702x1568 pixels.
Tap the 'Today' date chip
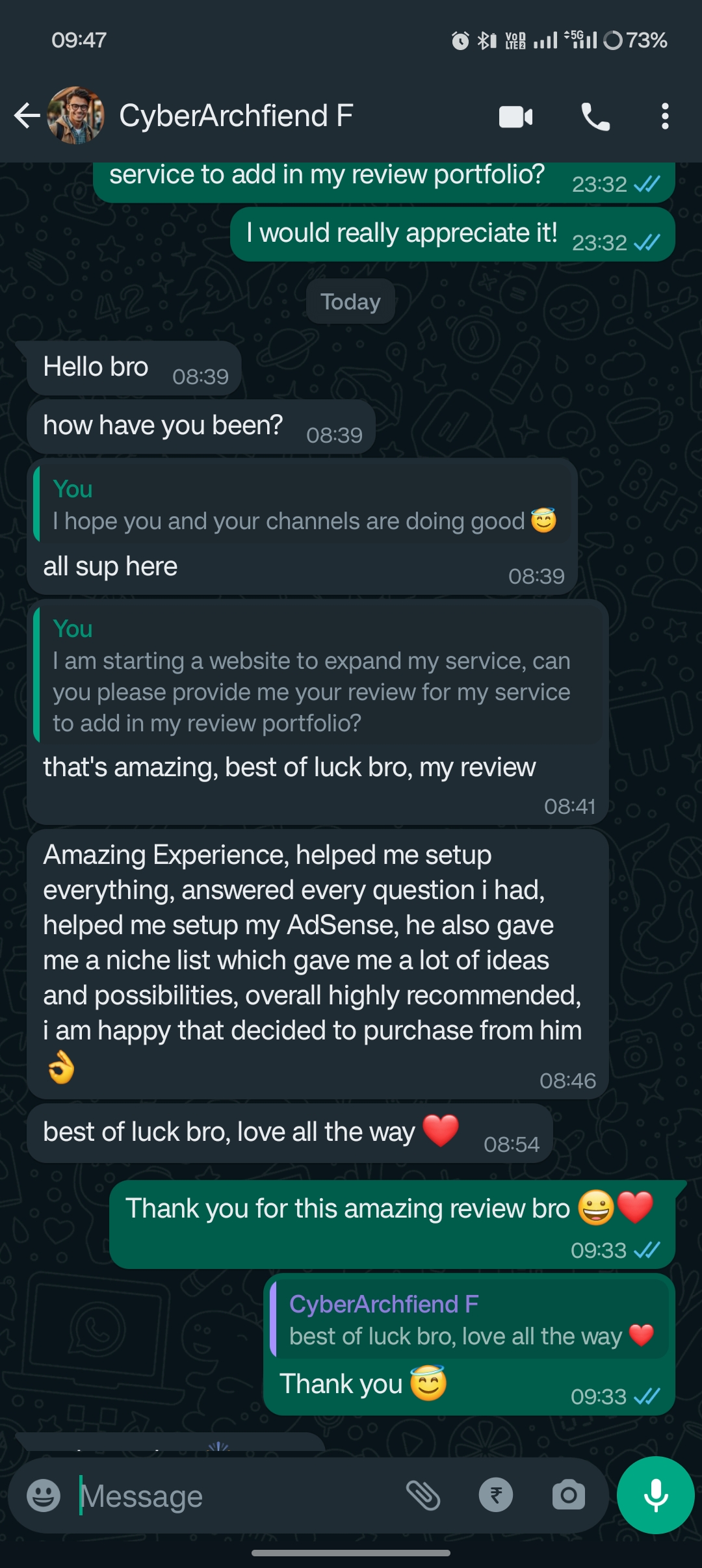[x=350, y=302]
